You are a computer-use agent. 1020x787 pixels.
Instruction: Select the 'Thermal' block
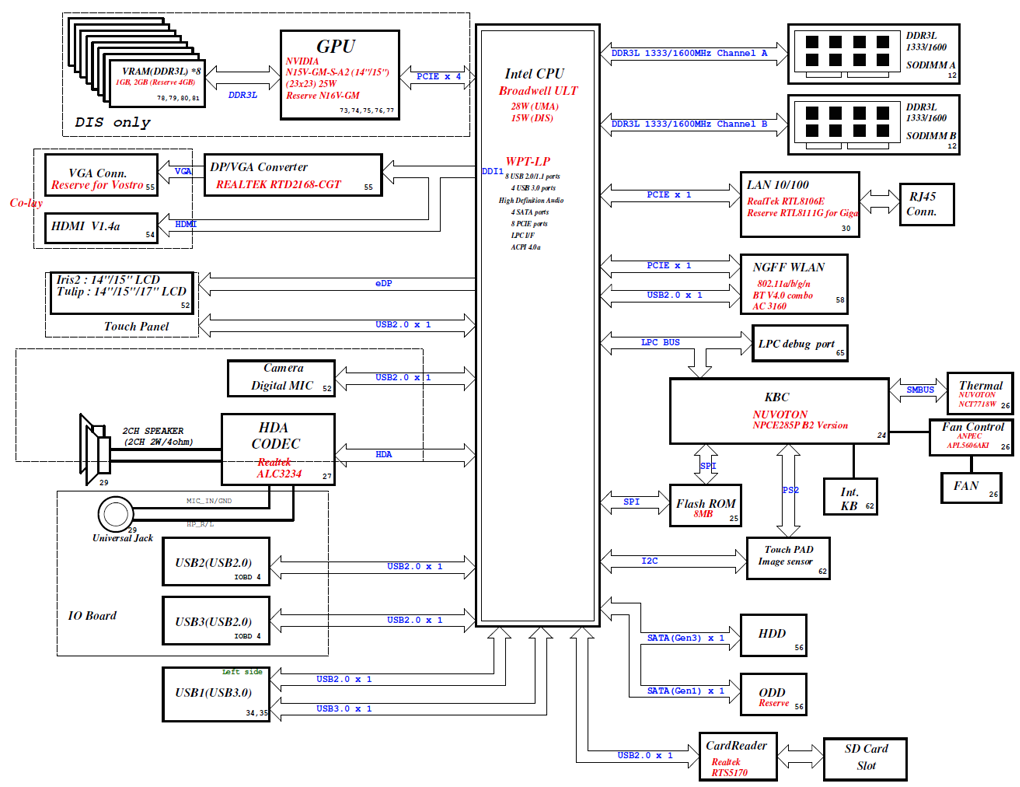tap(980, 394)
